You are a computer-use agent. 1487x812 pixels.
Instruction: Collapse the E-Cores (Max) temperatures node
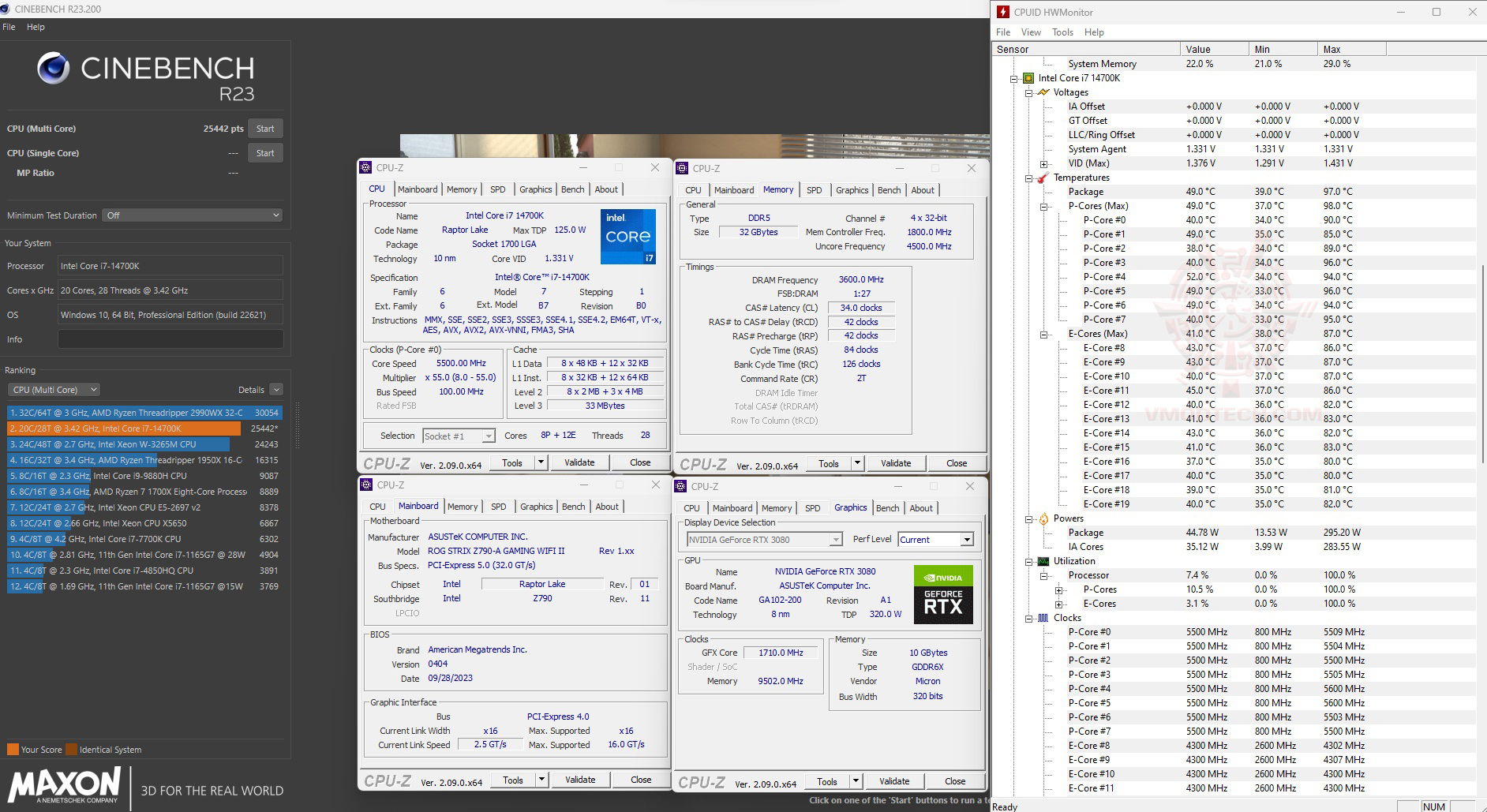coord(1044,334)
